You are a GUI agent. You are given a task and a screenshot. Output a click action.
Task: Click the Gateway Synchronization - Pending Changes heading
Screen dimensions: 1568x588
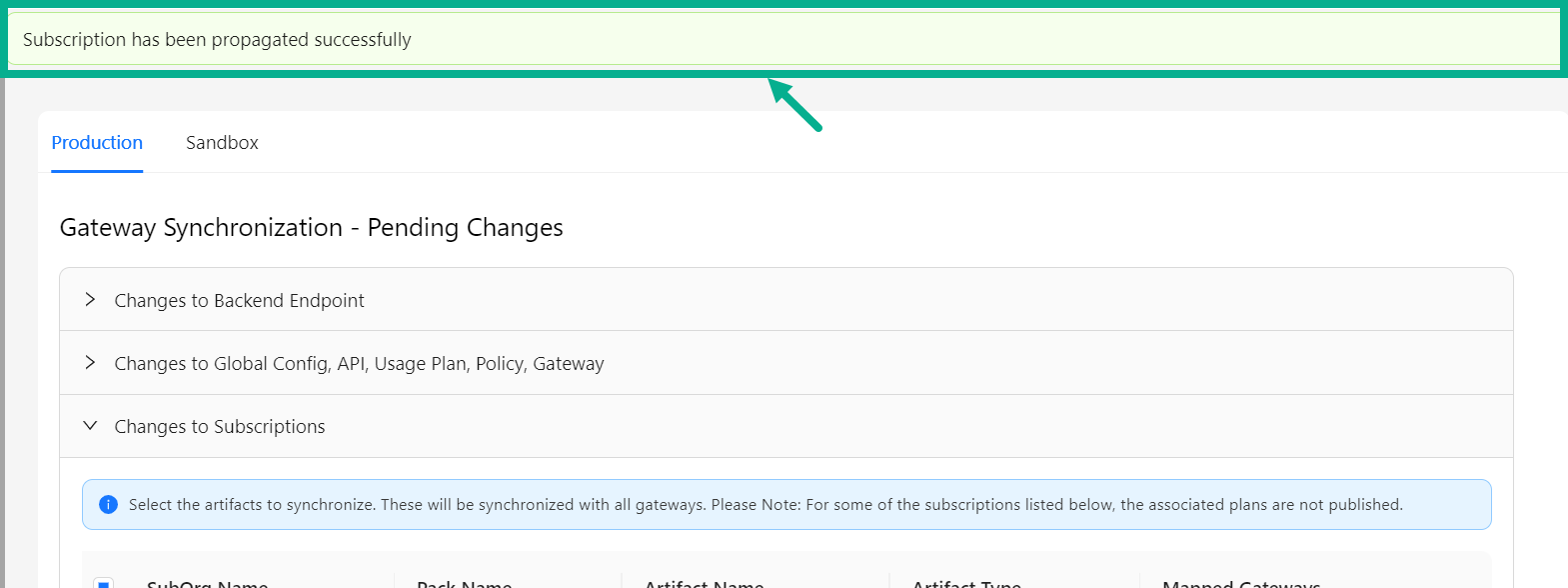(x=311, y=228)
